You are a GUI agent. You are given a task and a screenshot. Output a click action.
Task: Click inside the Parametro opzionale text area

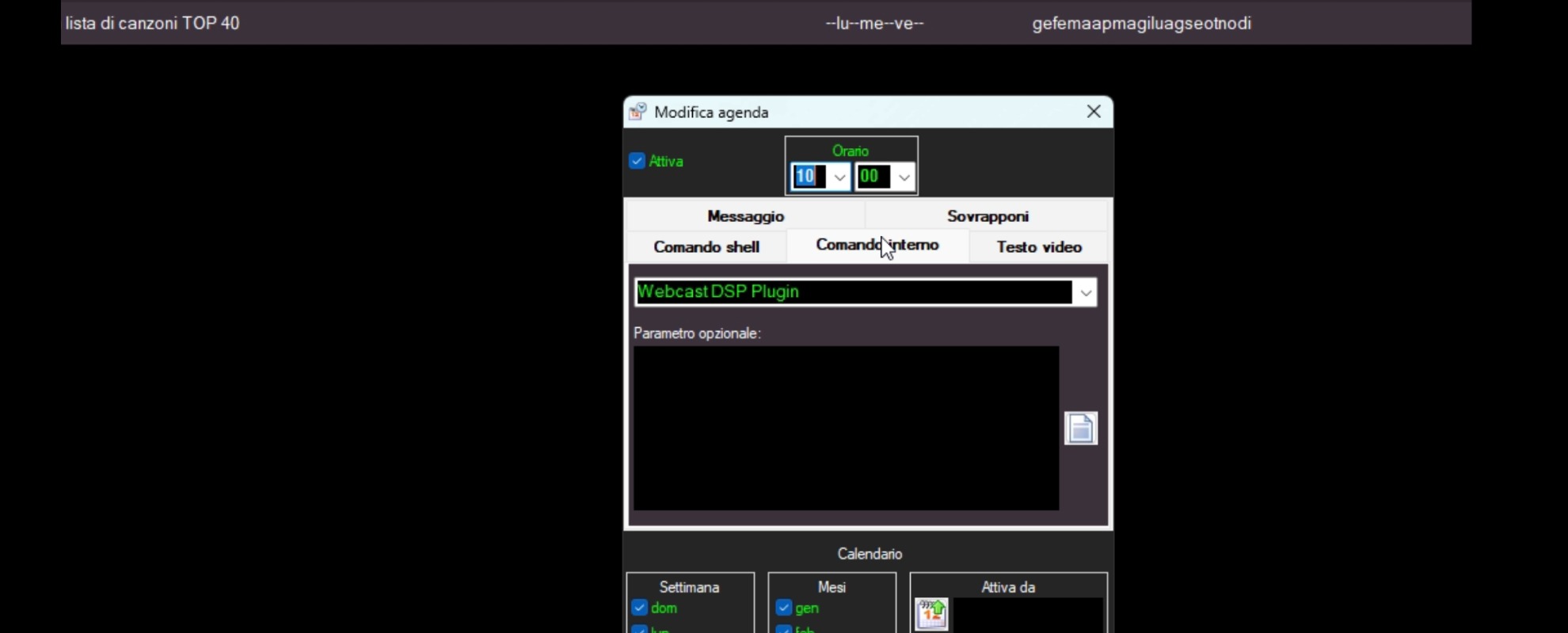[846, 428]
